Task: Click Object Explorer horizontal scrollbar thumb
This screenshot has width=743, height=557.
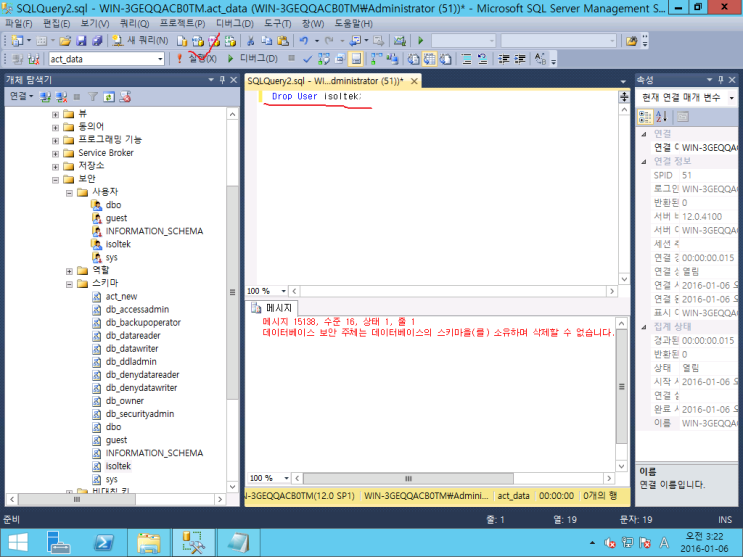Action: (77, 499)
